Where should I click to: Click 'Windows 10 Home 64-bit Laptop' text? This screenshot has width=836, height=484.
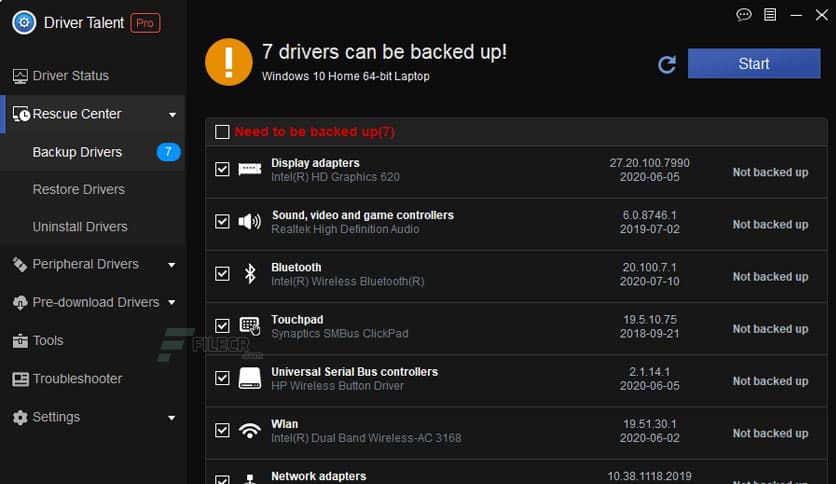point(345,76)
